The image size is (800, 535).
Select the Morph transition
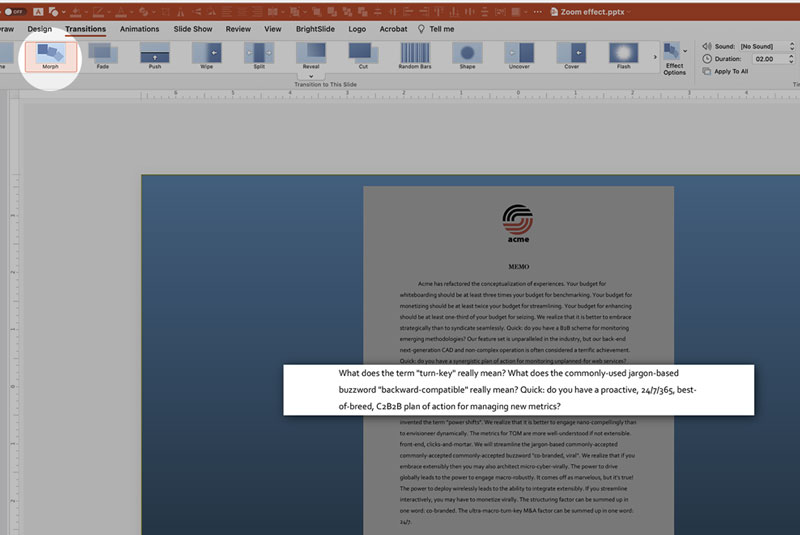51,56
